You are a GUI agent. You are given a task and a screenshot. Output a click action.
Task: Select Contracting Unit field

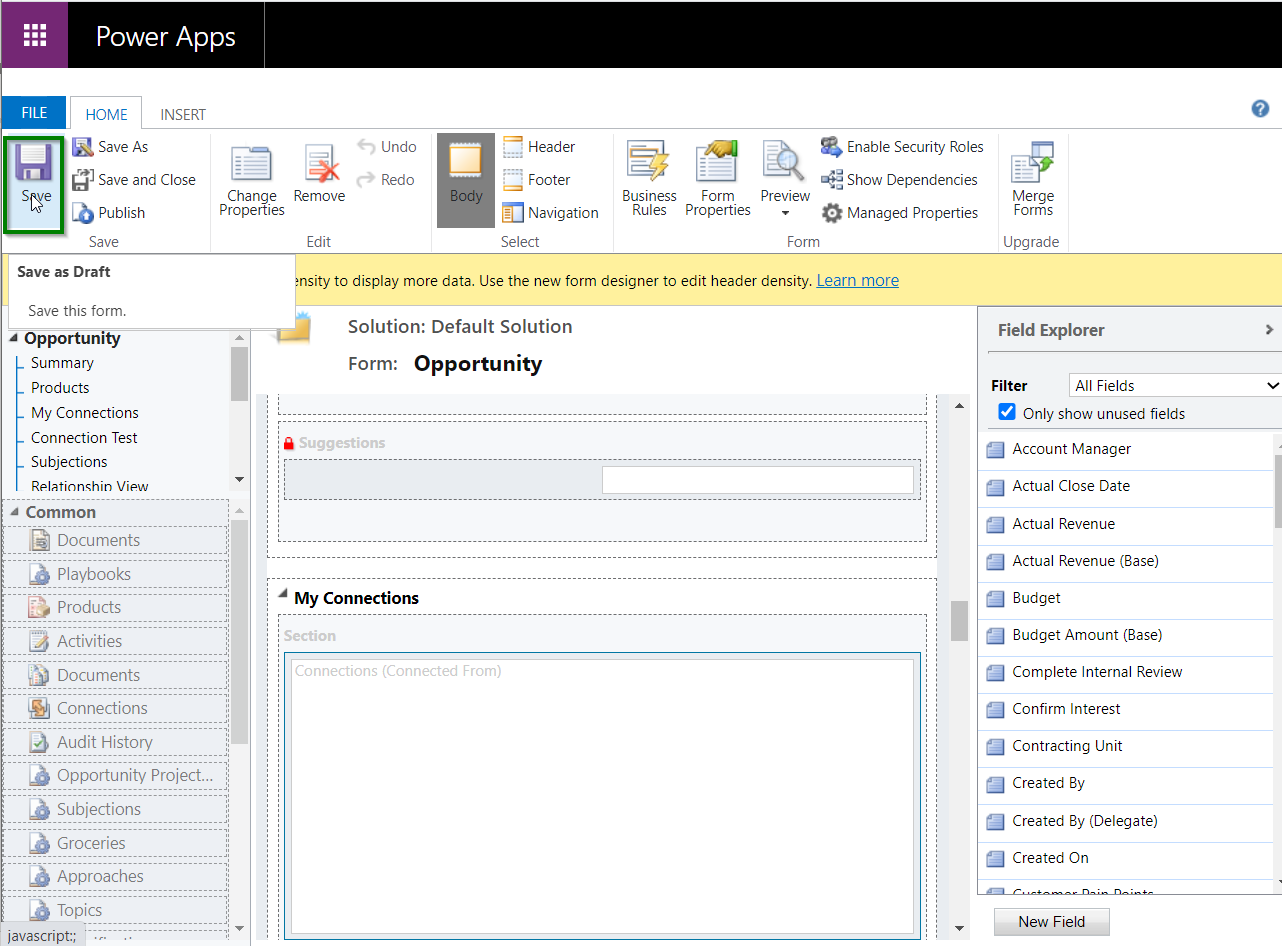pyautogui.click(x=1125, y=746)
